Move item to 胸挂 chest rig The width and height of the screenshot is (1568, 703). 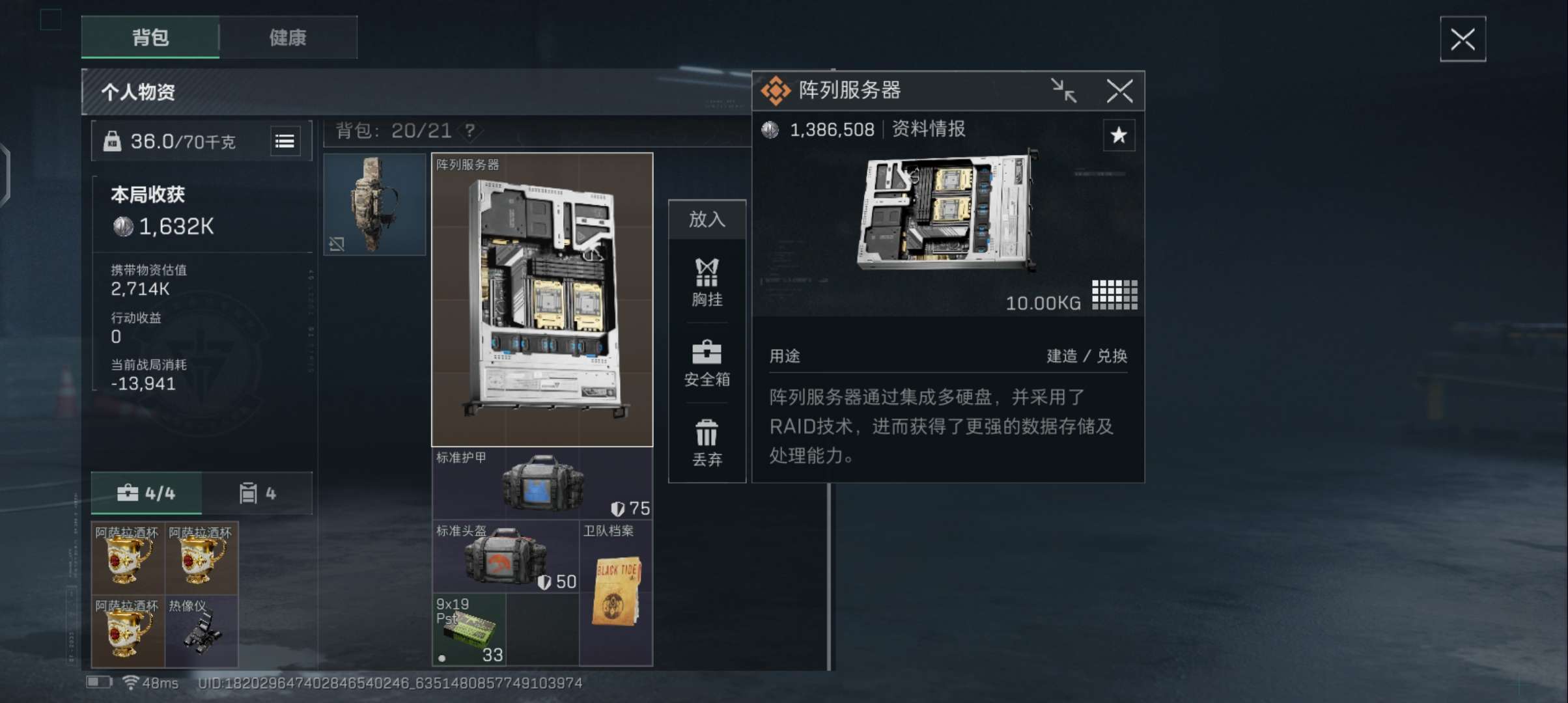[707, 283]
